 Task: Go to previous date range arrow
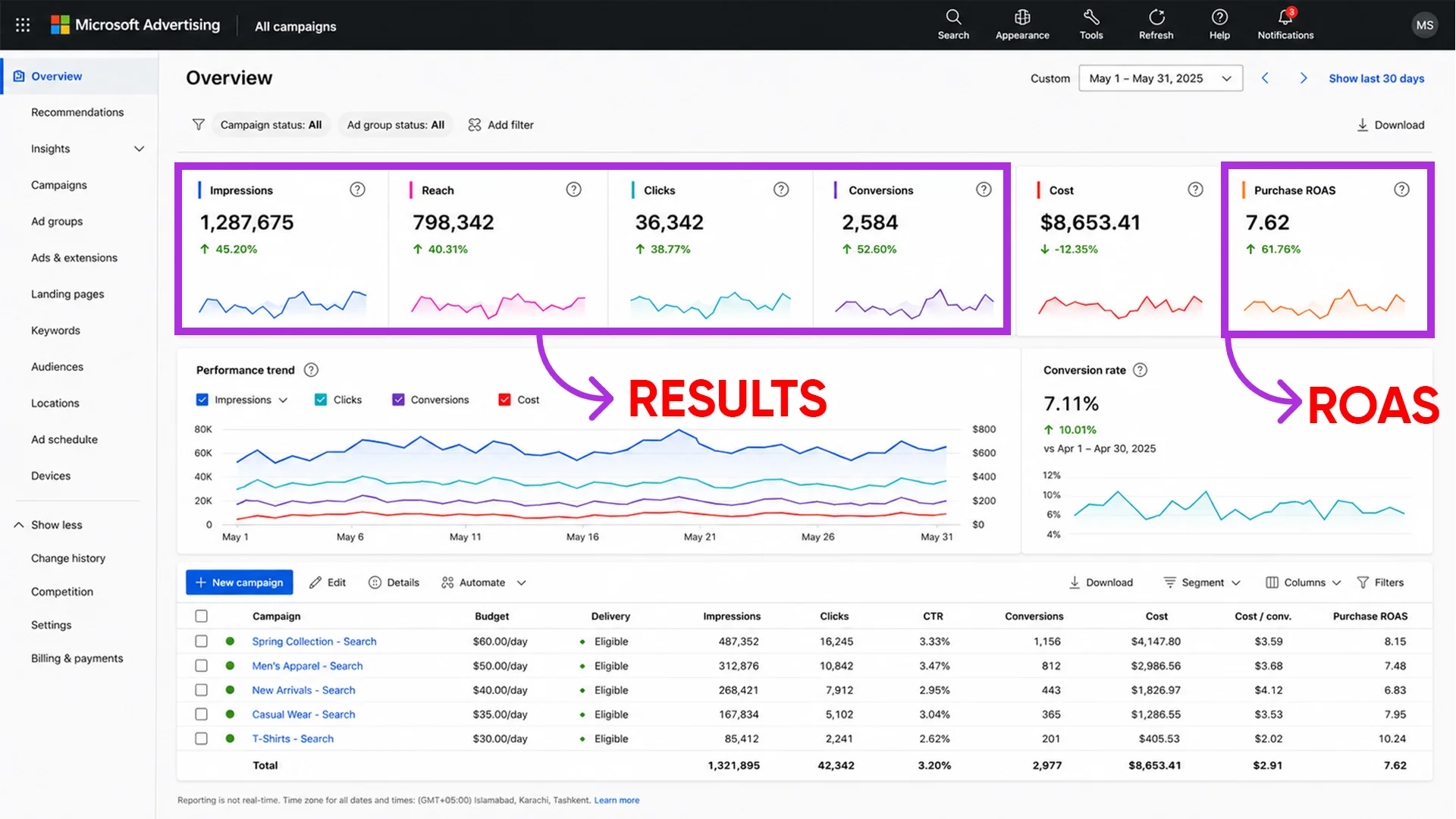[1265, 78]
